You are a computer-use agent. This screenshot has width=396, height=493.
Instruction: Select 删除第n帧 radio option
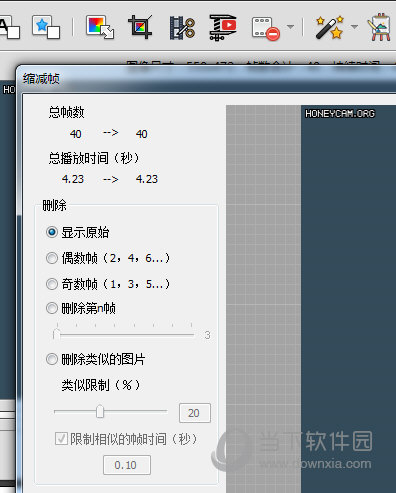pos(52,308)
